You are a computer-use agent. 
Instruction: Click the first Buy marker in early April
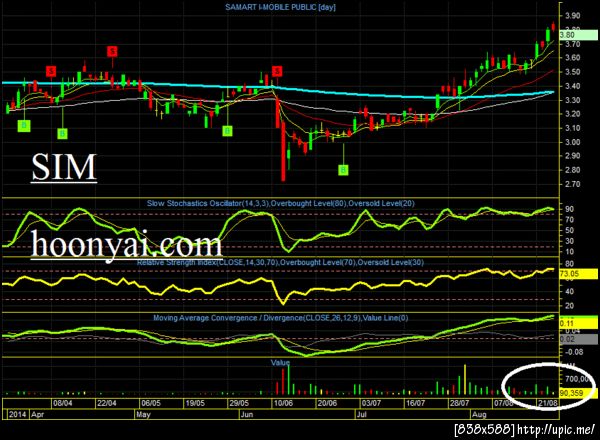tap(24, 125)
